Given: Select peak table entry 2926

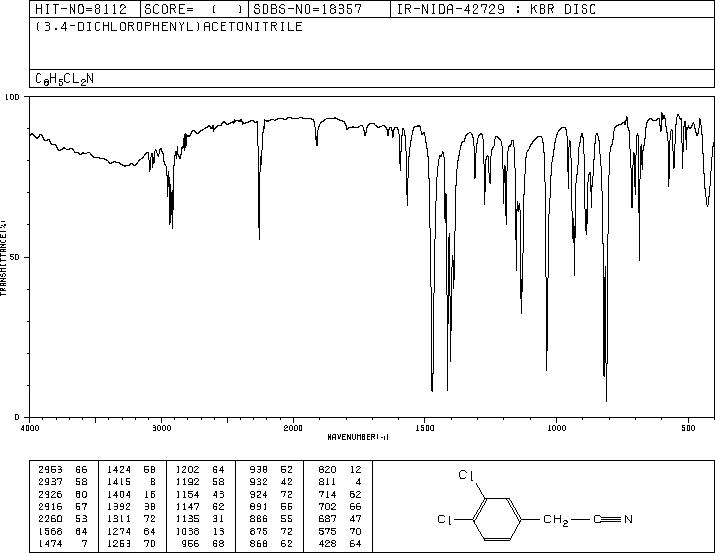Looking at the screenshot, I should click(x=62, y=494).
